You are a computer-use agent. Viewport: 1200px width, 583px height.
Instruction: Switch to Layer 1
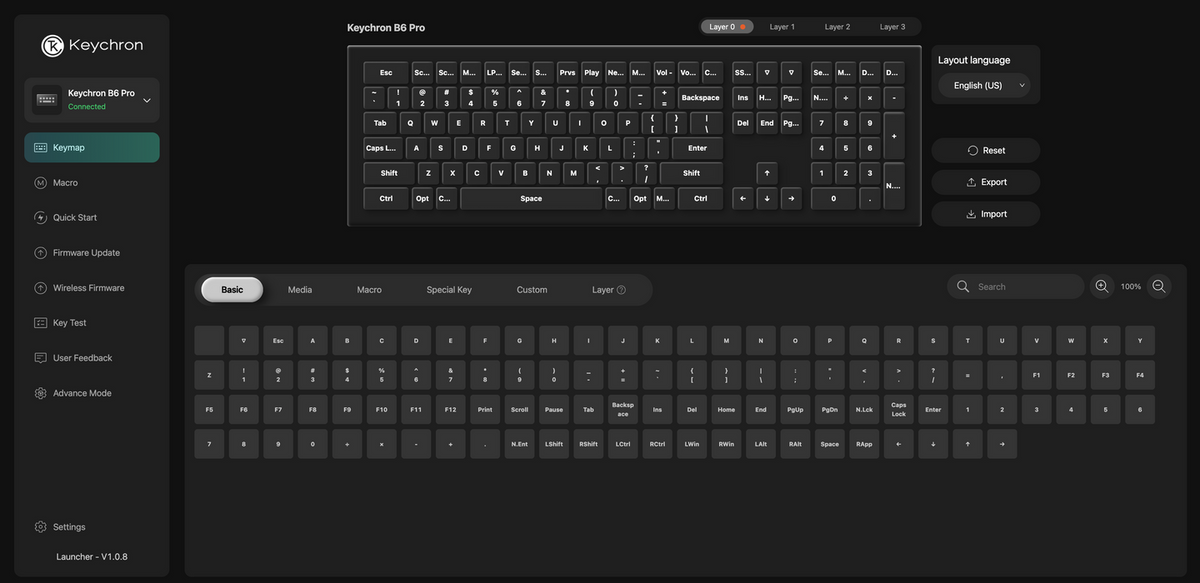coord(782,27)
